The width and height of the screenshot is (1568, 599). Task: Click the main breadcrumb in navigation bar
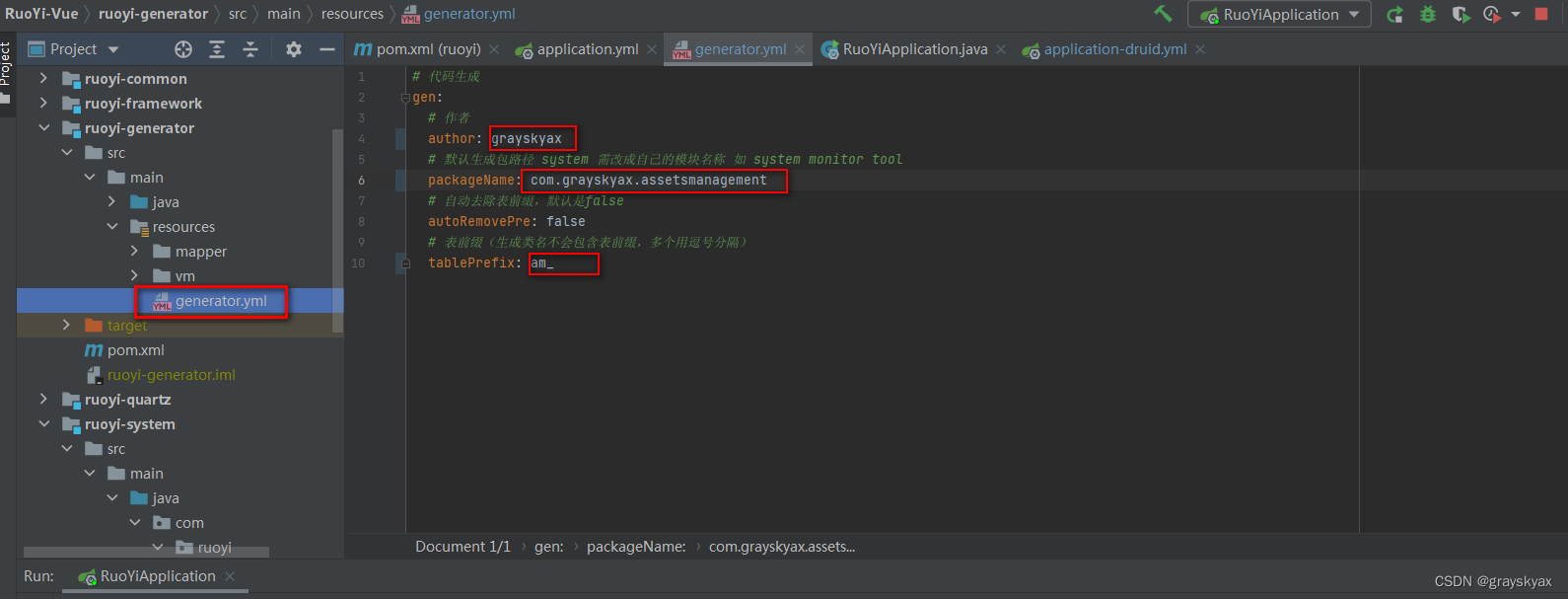click(284, 14)
